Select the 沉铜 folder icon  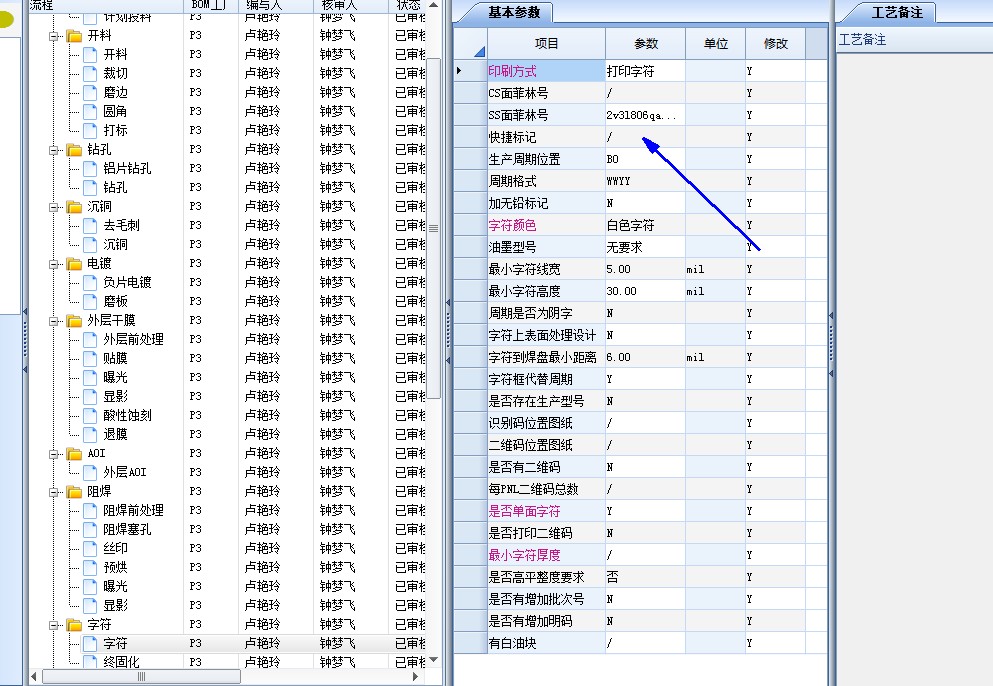75,207
